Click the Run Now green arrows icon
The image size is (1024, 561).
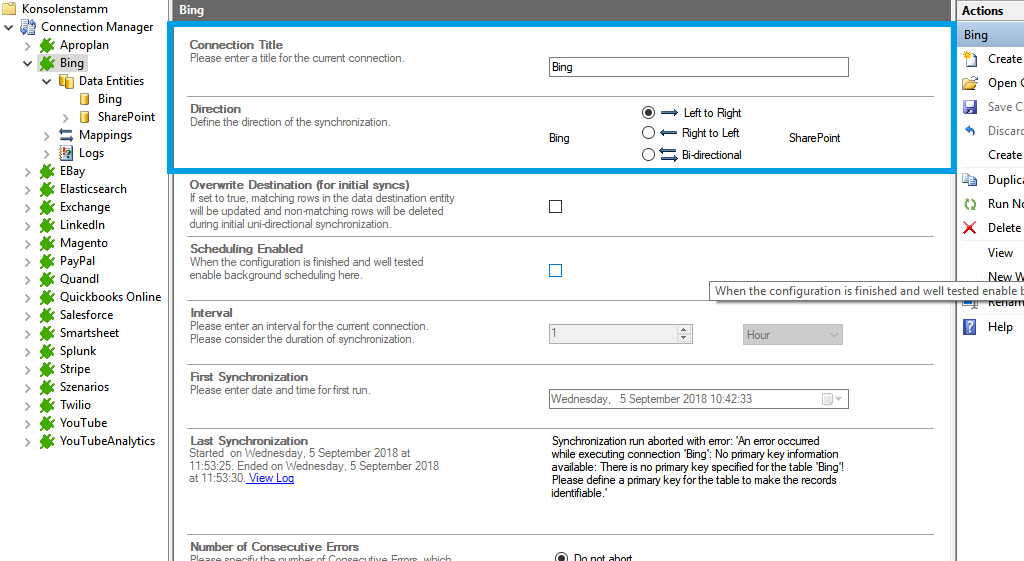point(969,204)
